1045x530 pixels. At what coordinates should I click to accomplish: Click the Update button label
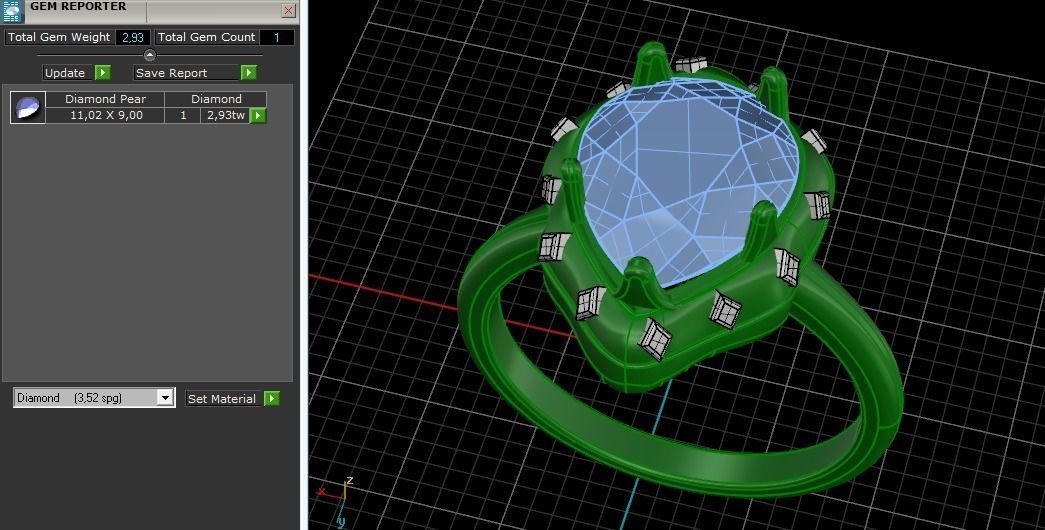65,73
